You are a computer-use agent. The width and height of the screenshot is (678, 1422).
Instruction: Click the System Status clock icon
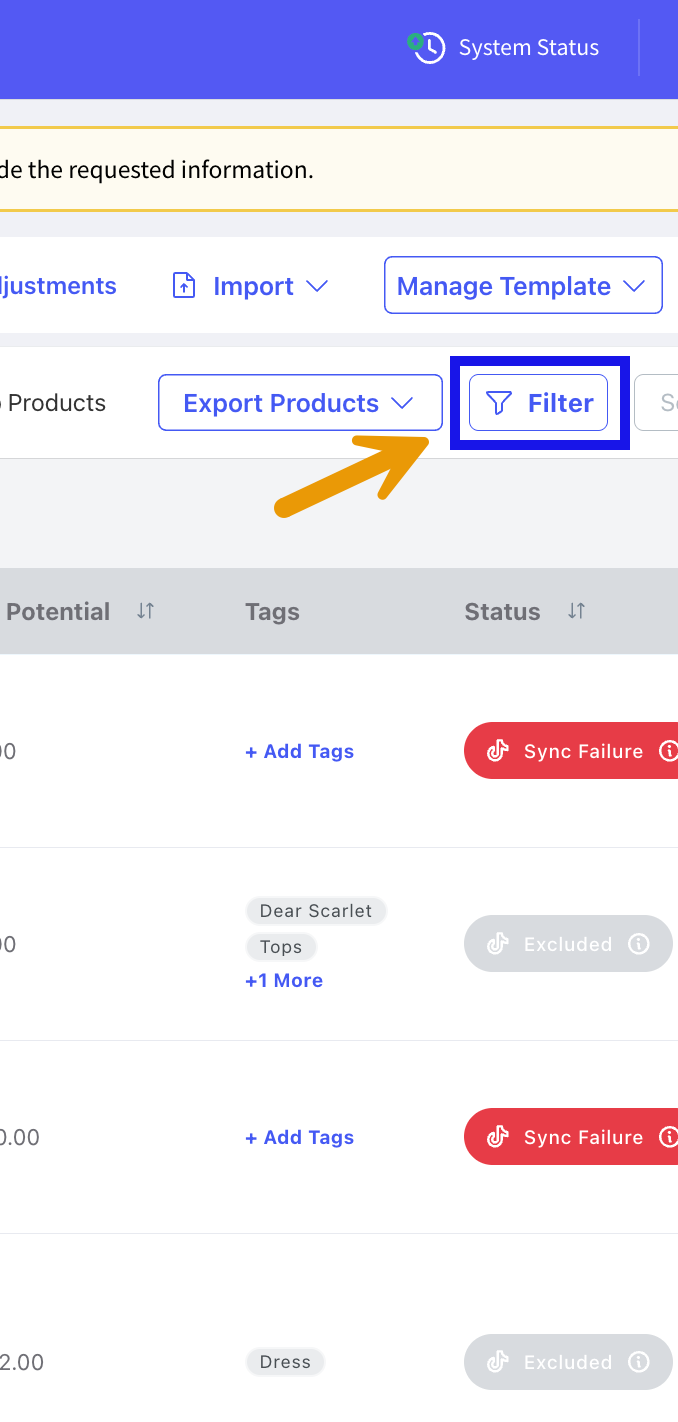[427, 47]
